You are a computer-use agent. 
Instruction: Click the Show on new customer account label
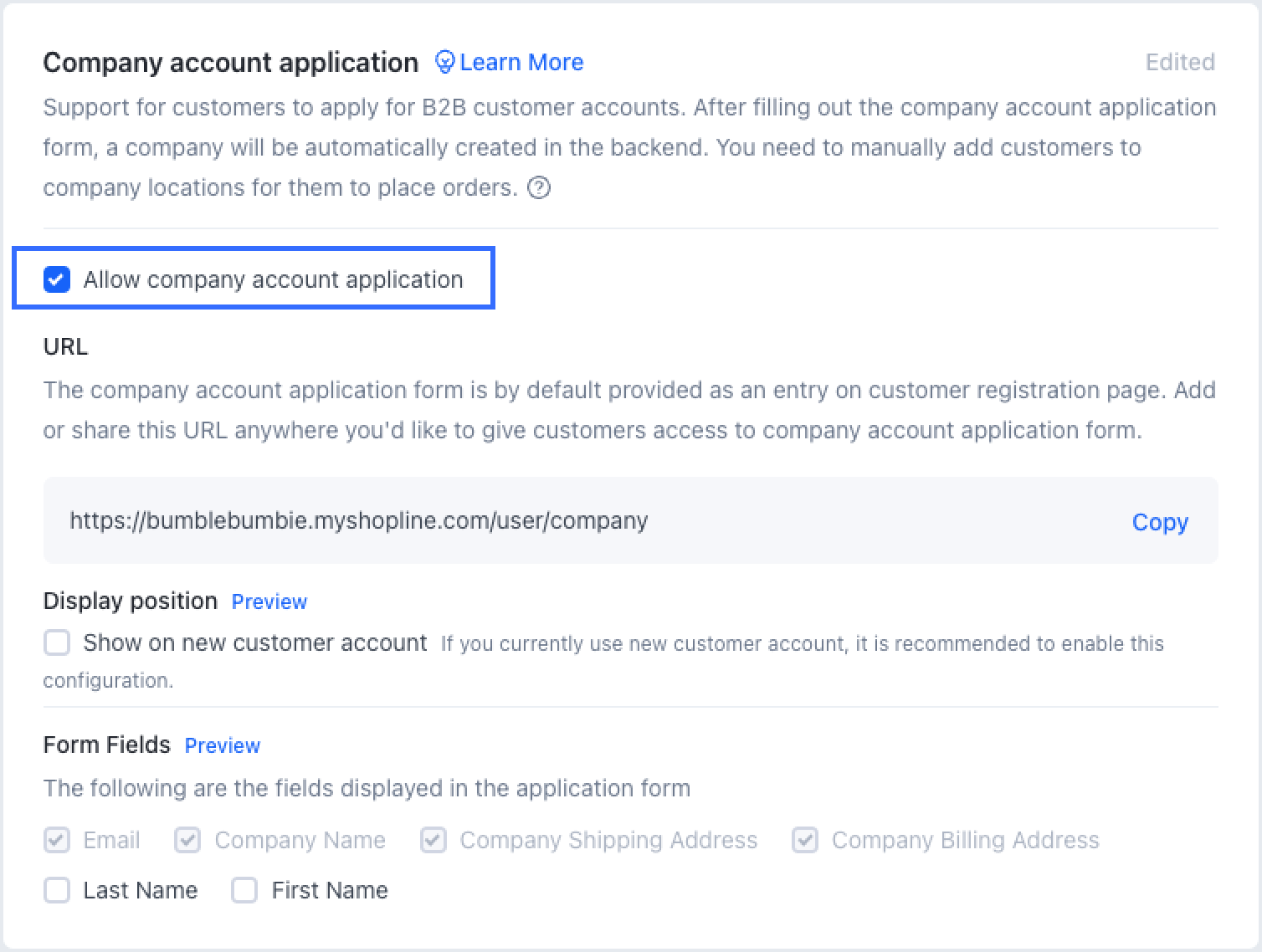[253, 642]
